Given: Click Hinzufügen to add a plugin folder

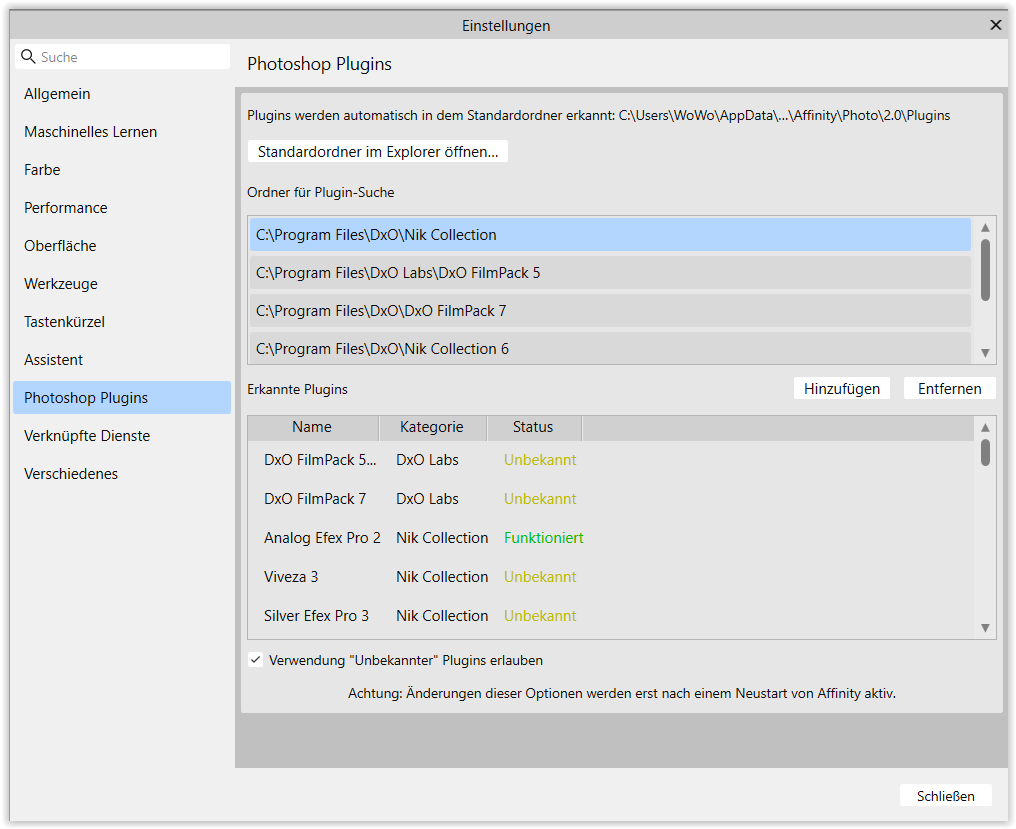Looking at the screenshot, I should (x=842, y=389).
